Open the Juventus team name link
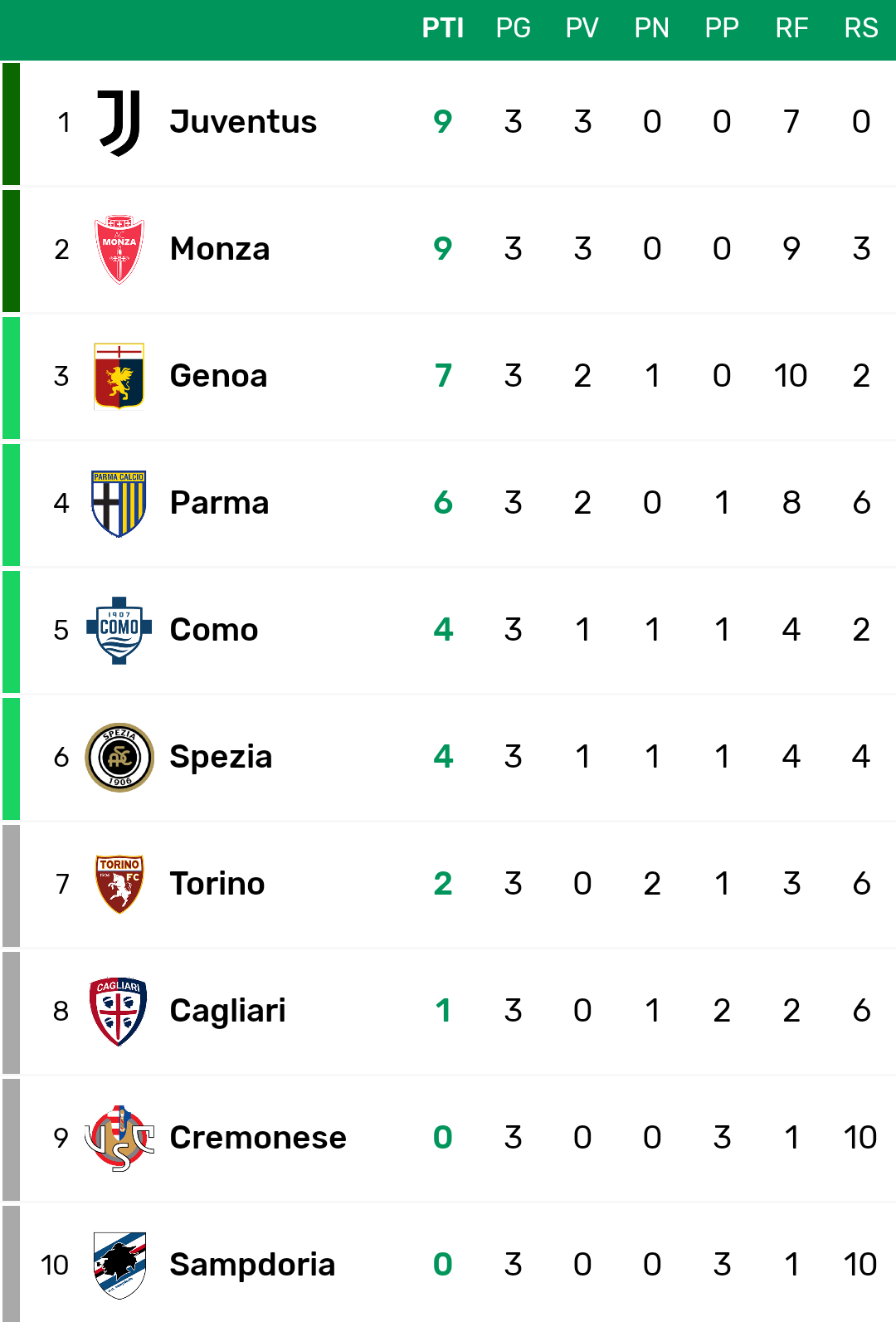 coord(243,122)
